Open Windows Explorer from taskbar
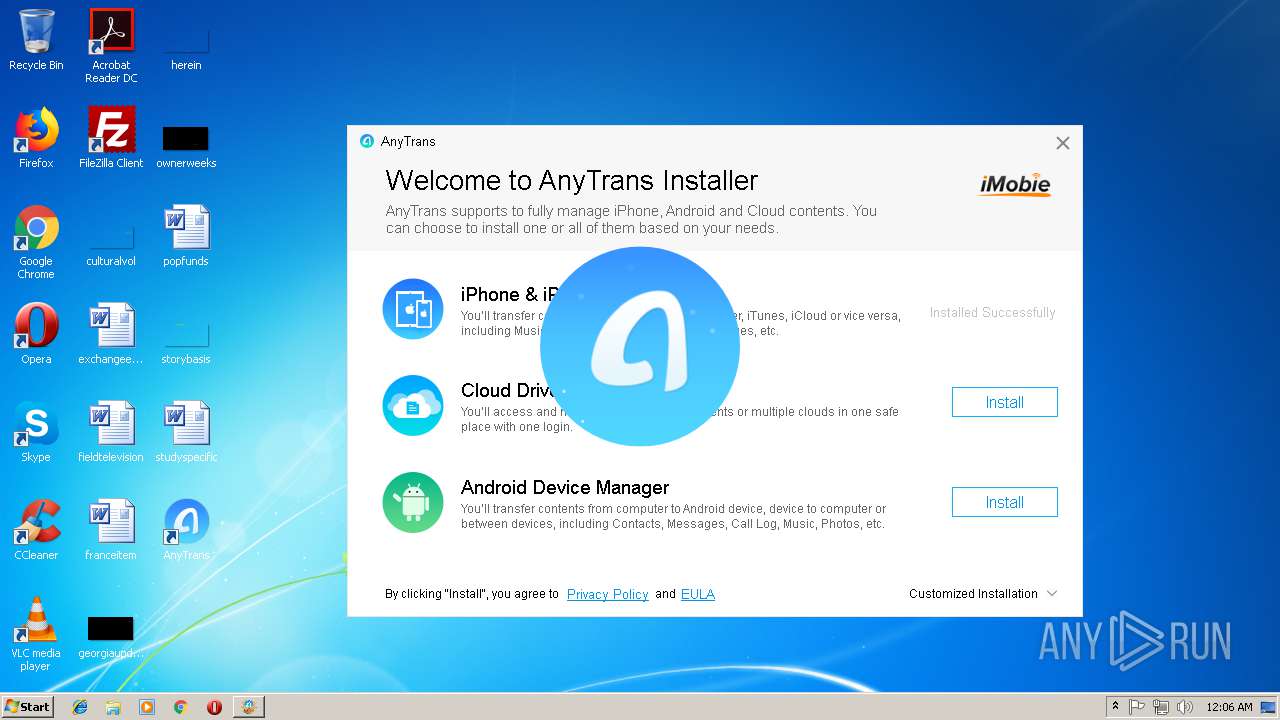The height and width of the screenshot is (720, 1280). point(113,707)
